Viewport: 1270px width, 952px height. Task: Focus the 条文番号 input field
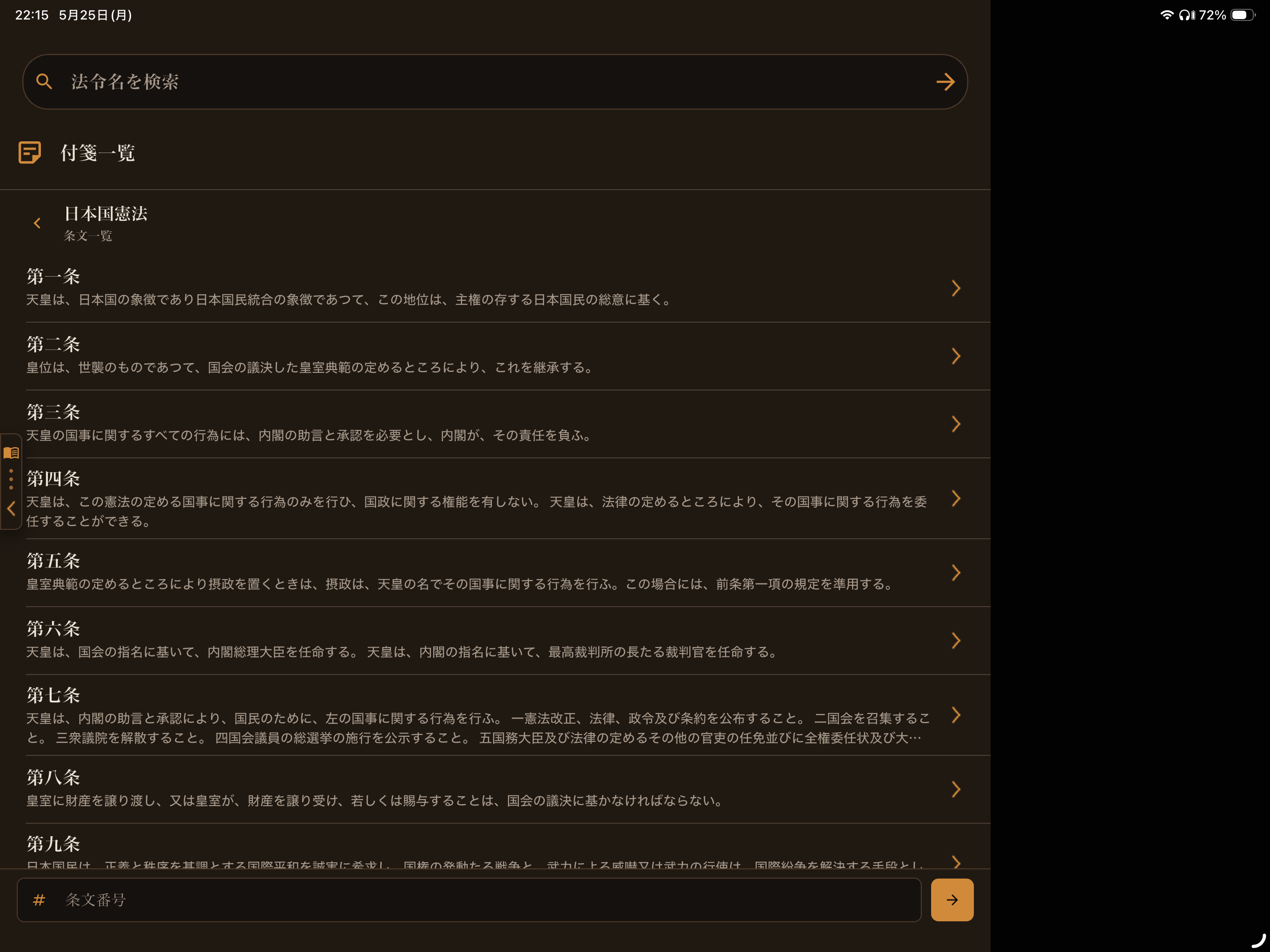[469, 900]
